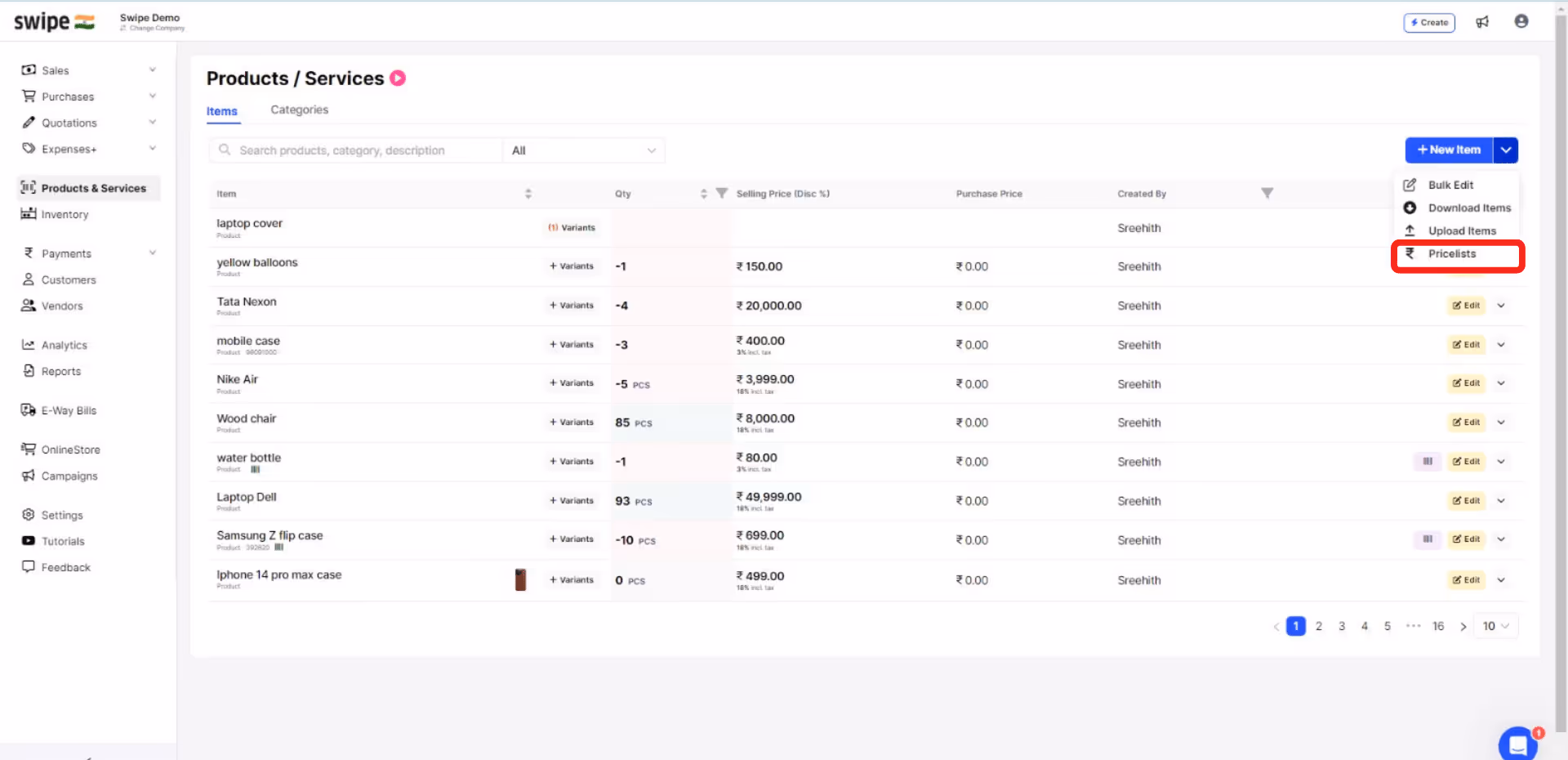Sort items by Item column arrows
The image size is (1568, 760).
tap(528, 194)
